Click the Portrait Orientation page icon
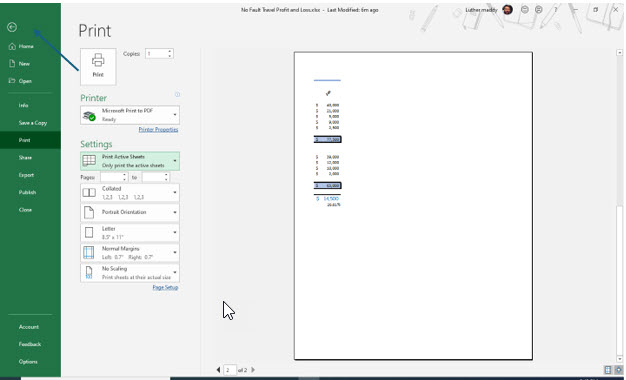 89,212
